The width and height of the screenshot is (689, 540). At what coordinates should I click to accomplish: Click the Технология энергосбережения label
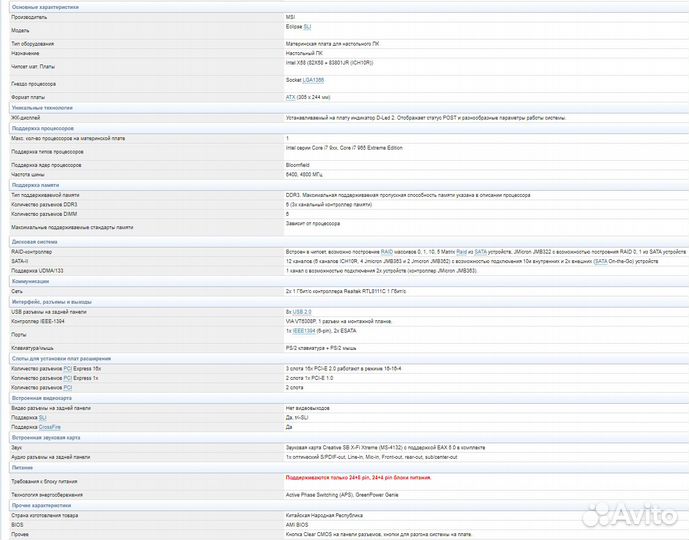(47, 495)
